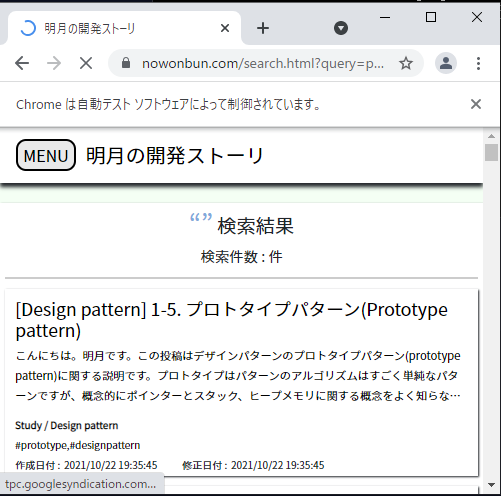Open the Chrome three-dot menu

[478, 63]
